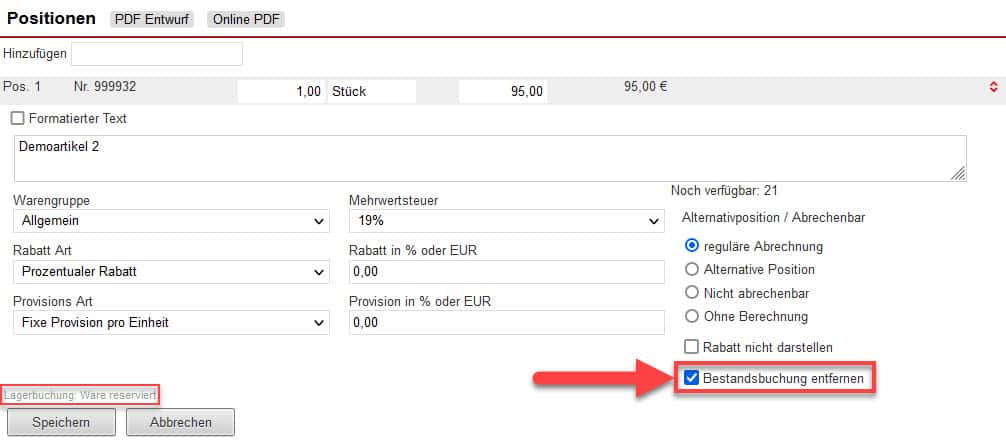Choose Alternative Position radio button
The image size is (1006, 445).
pos(691,269)
